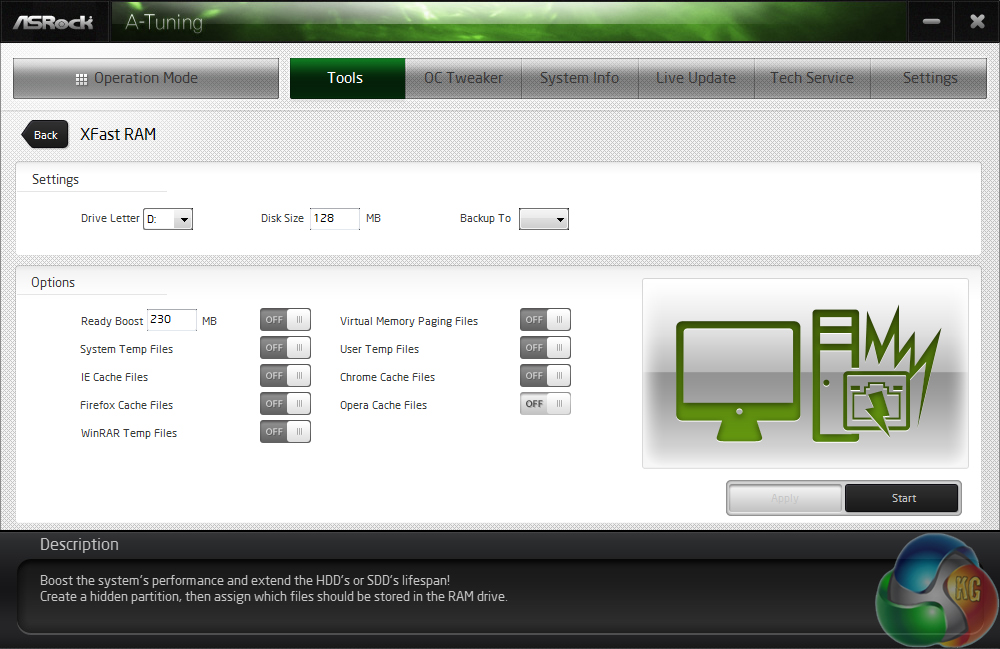1000x649 pixels.
Task: Click the Start button
Action: 902,498
